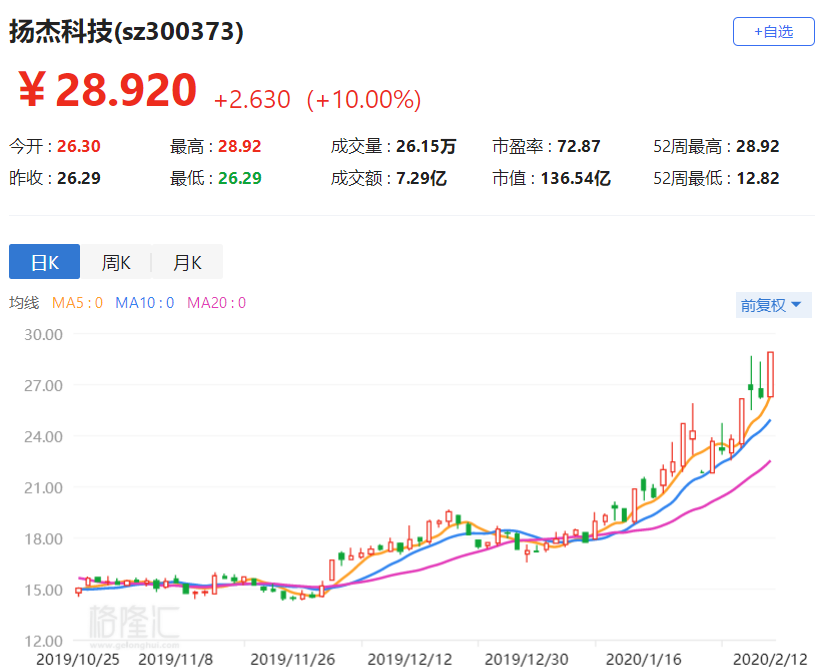Viewport: 819px width, 670px height.
Task: Click the 2020/2/12 date axis label
Action: [770, 659]
